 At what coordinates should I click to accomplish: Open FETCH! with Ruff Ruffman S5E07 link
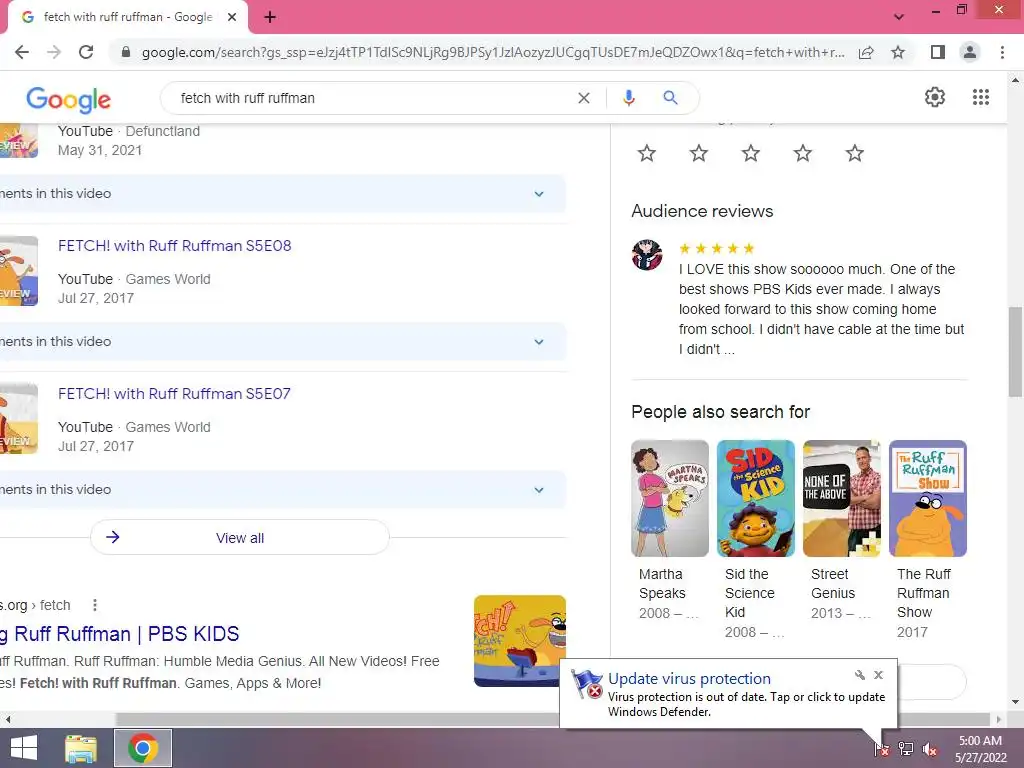coord(174,394)
